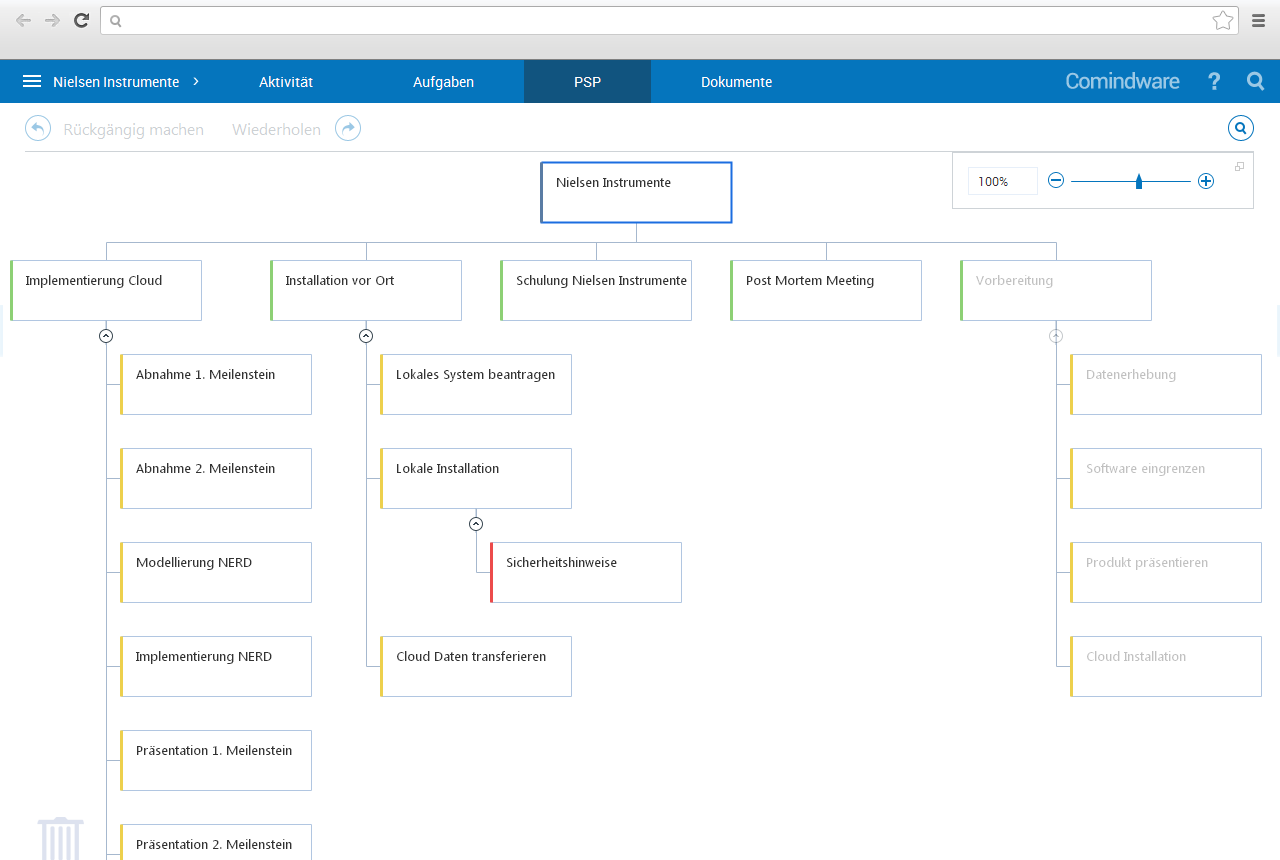Select the Präsentation 1. Meilenstein node

pos(216,760)
